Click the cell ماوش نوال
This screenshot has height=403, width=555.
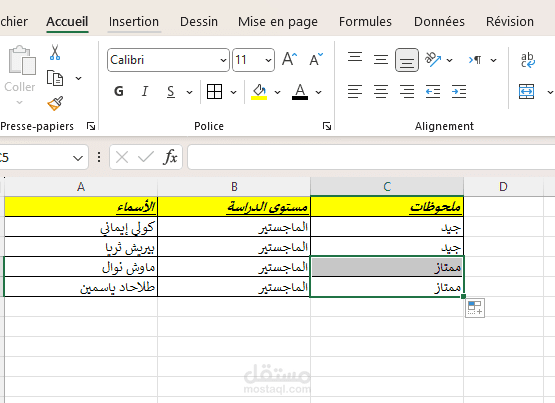pyautogui.click(x=81, y=267)
